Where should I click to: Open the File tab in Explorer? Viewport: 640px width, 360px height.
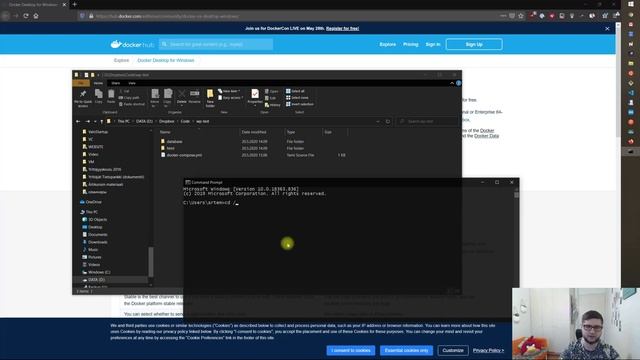(x=81, y=83)
